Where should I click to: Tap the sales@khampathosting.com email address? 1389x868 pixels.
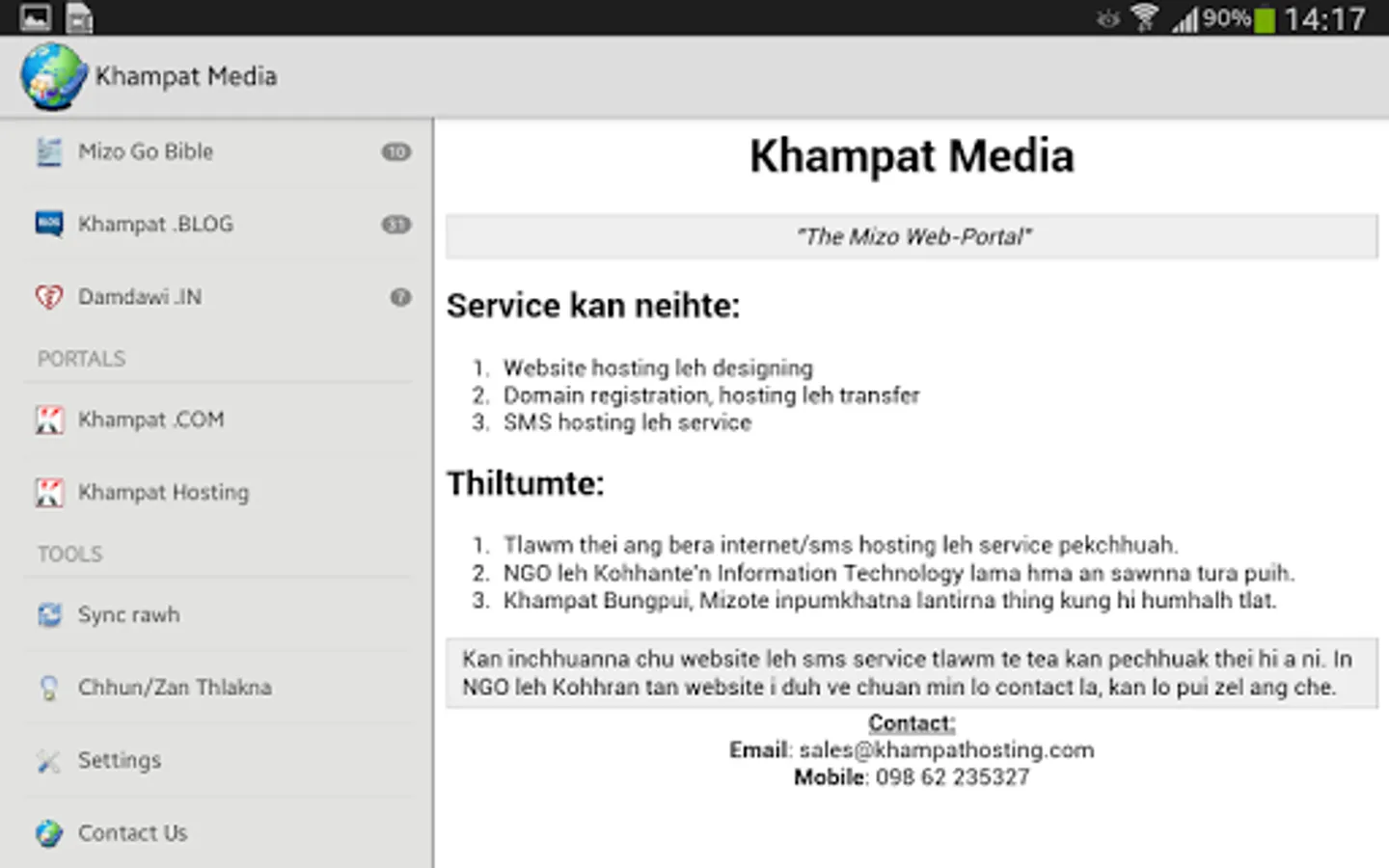946,750
